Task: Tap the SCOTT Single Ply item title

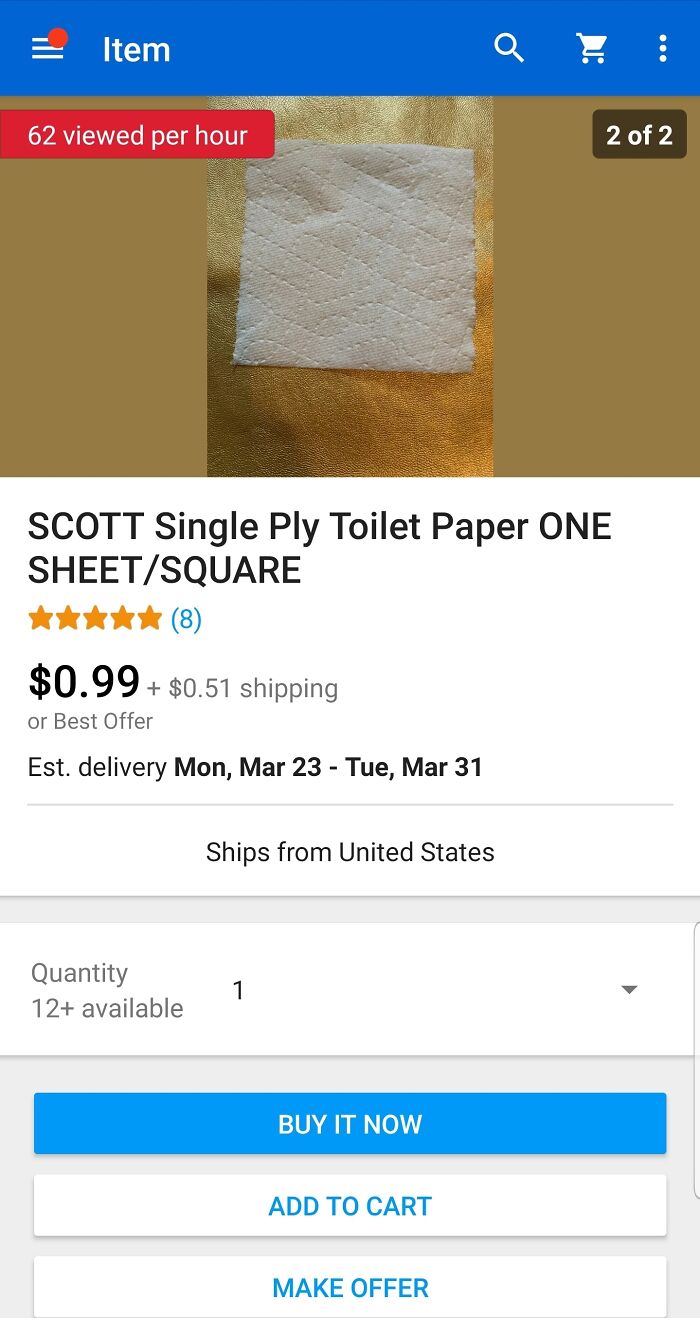Action: tap(320, 548)
